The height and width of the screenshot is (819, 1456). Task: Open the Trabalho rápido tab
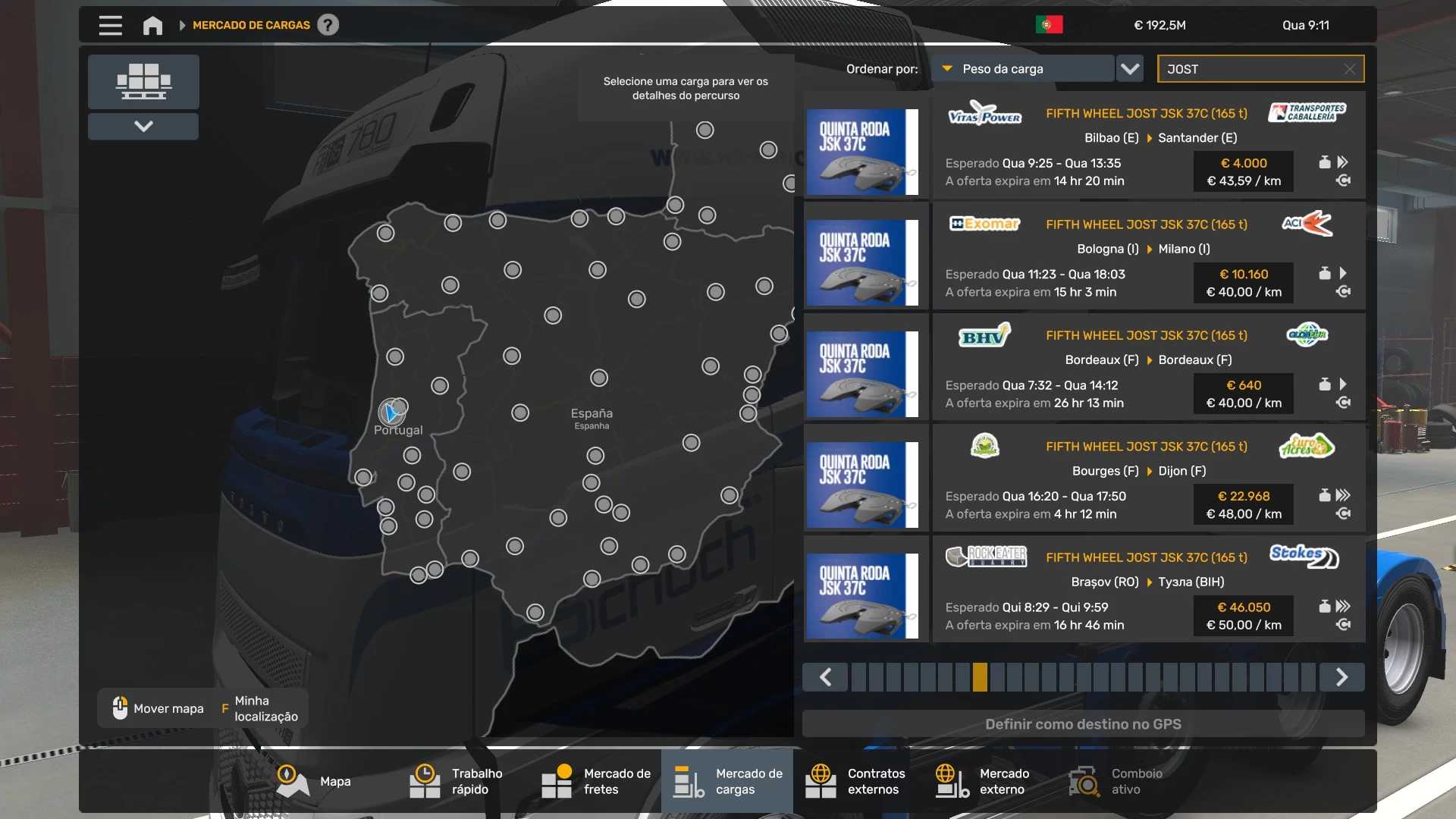[x=457, y=781]
